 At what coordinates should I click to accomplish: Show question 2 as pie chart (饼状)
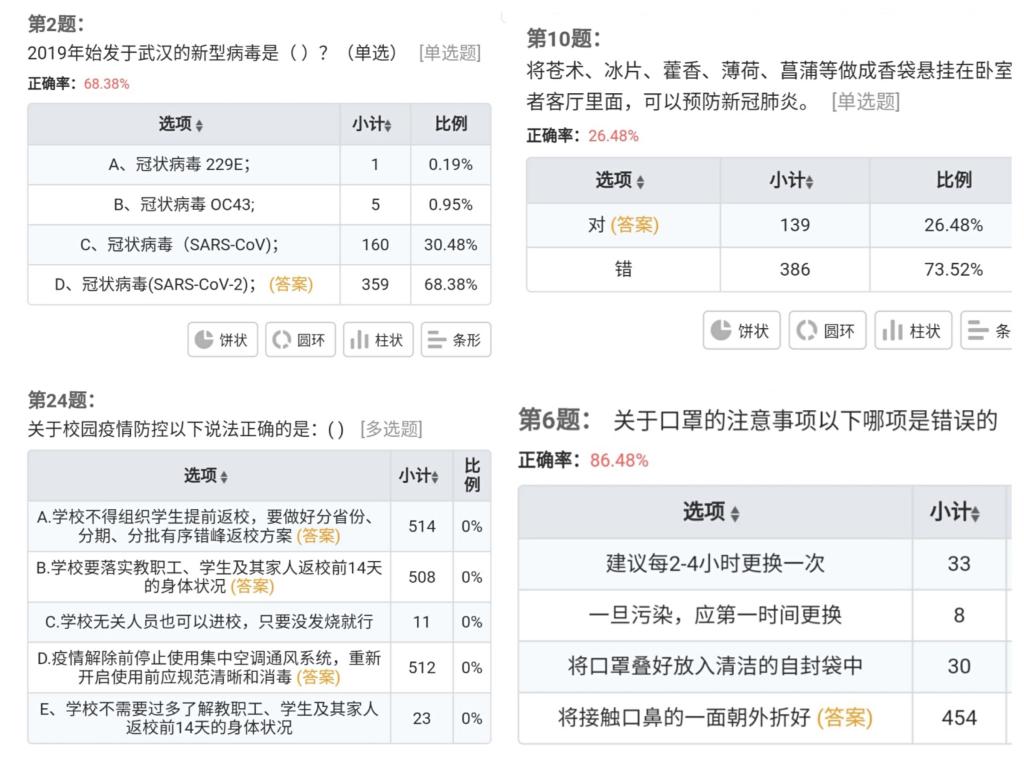coord(222,340)
